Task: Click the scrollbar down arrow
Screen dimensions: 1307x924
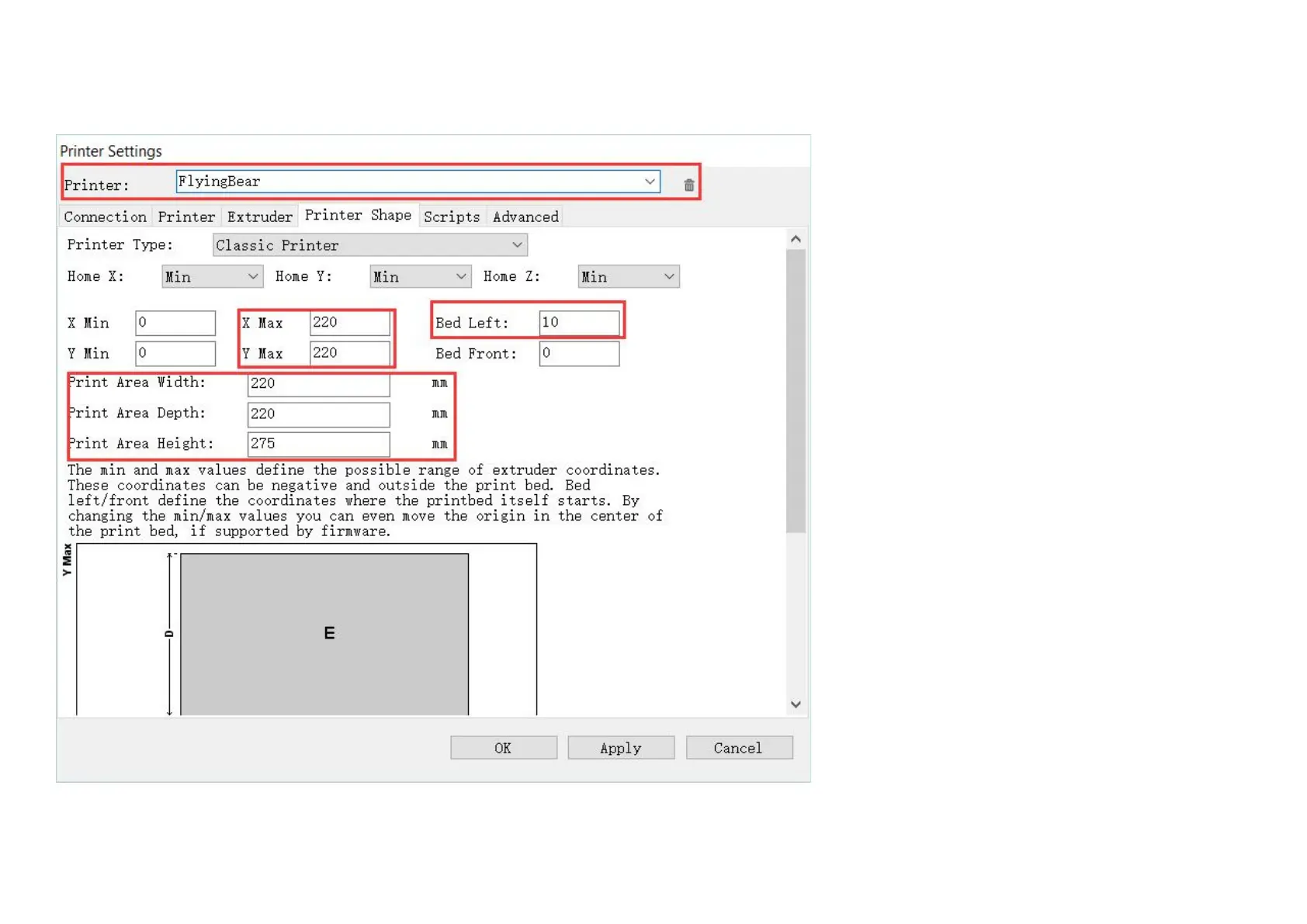Action: 796,704
